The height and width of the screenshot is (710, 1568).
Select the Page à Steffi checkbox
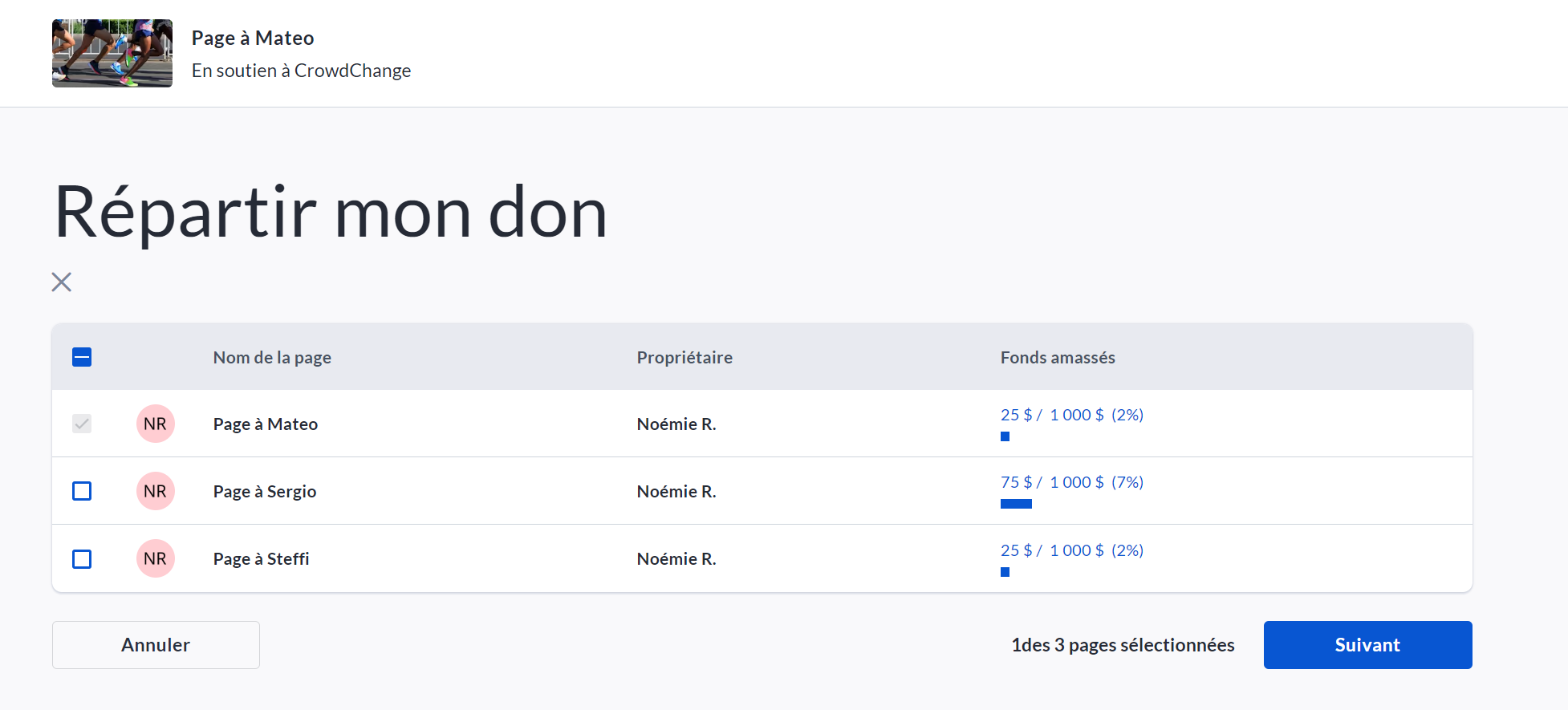tap(82, 558)
